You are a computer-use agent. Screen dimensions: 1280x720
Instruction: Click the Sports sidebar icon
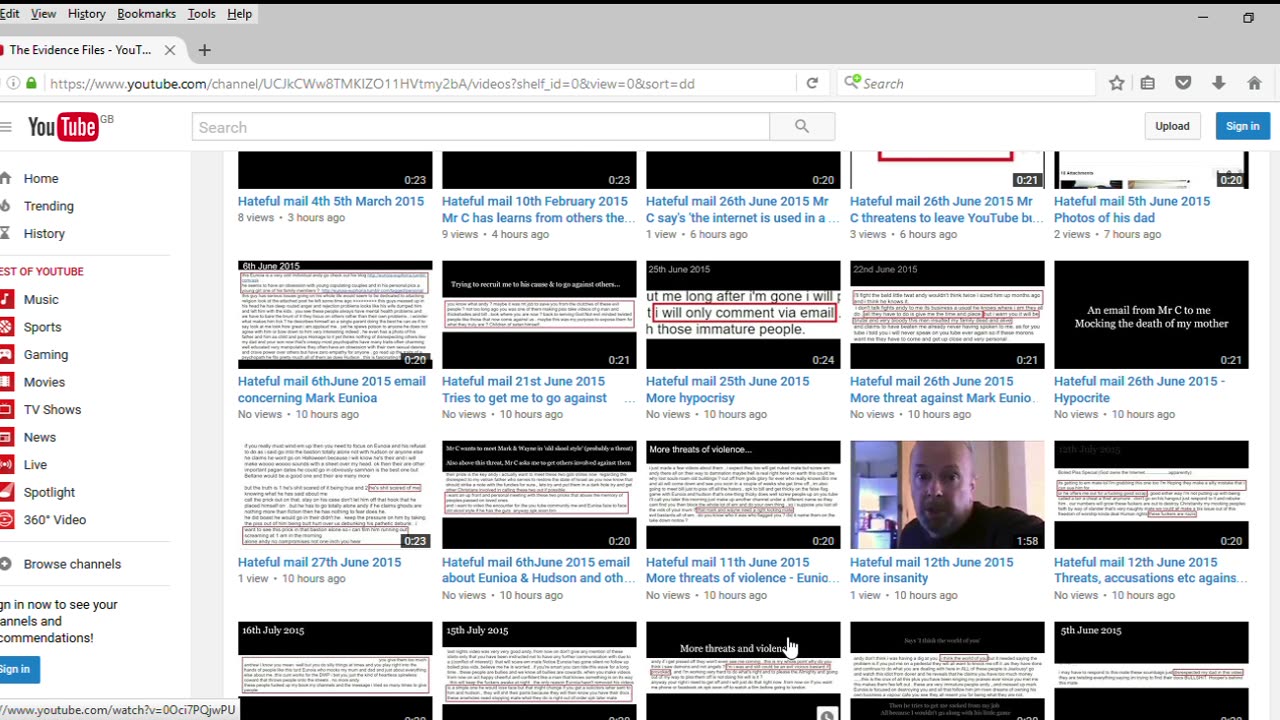click(x=6, y=327)
